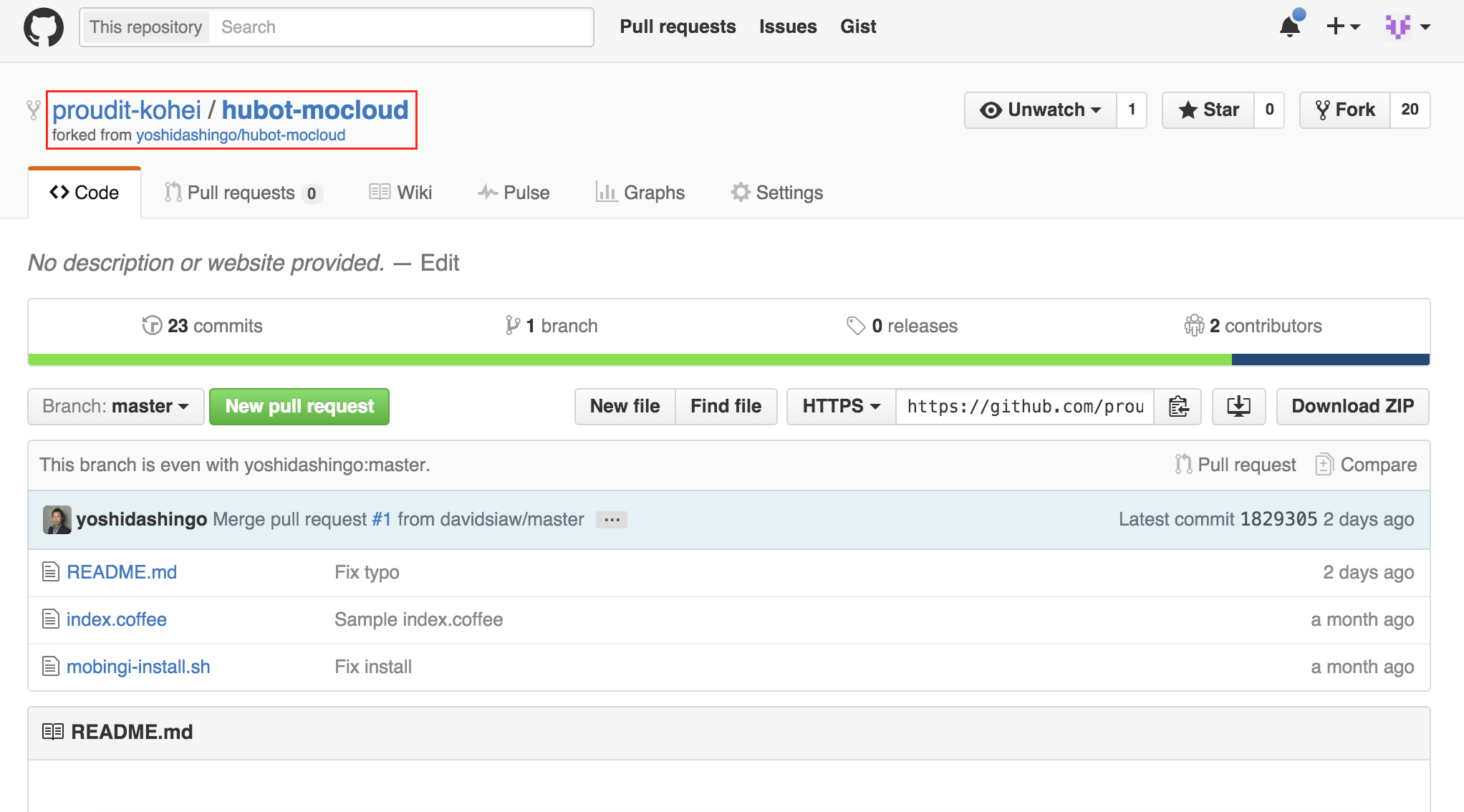Click the Clone in Desktop icon
Image resolution: width=1464 pixels, height=812 pixels.
(x=1238, y=406)
